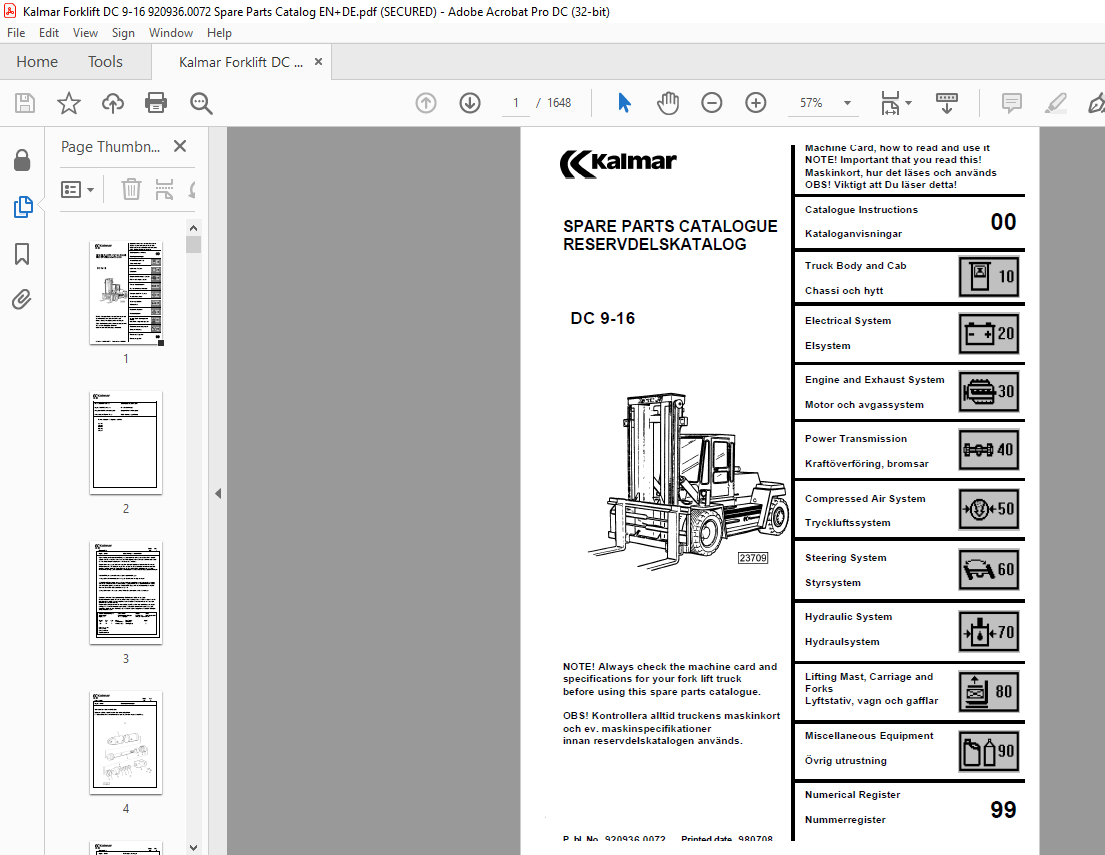
Task: Click the Hydraulic System 70 icon
Action: pyautogui.click(x=989, y=632)
